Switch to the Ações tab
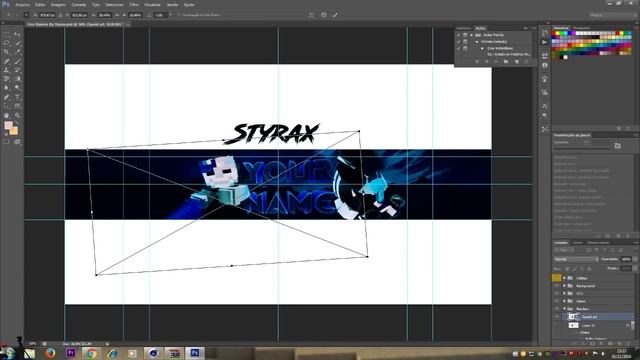This screenshot has width=640, height=360. tap(480, 28)
